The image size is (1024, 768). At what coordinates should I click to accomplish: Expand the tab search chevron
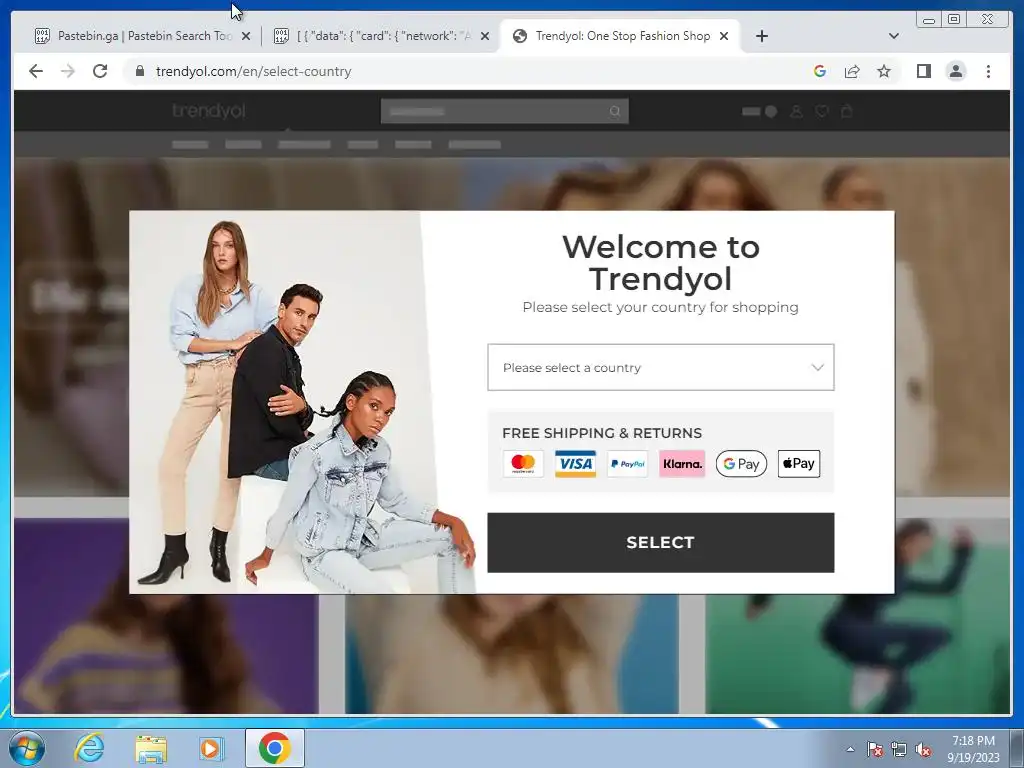(894, 36)
